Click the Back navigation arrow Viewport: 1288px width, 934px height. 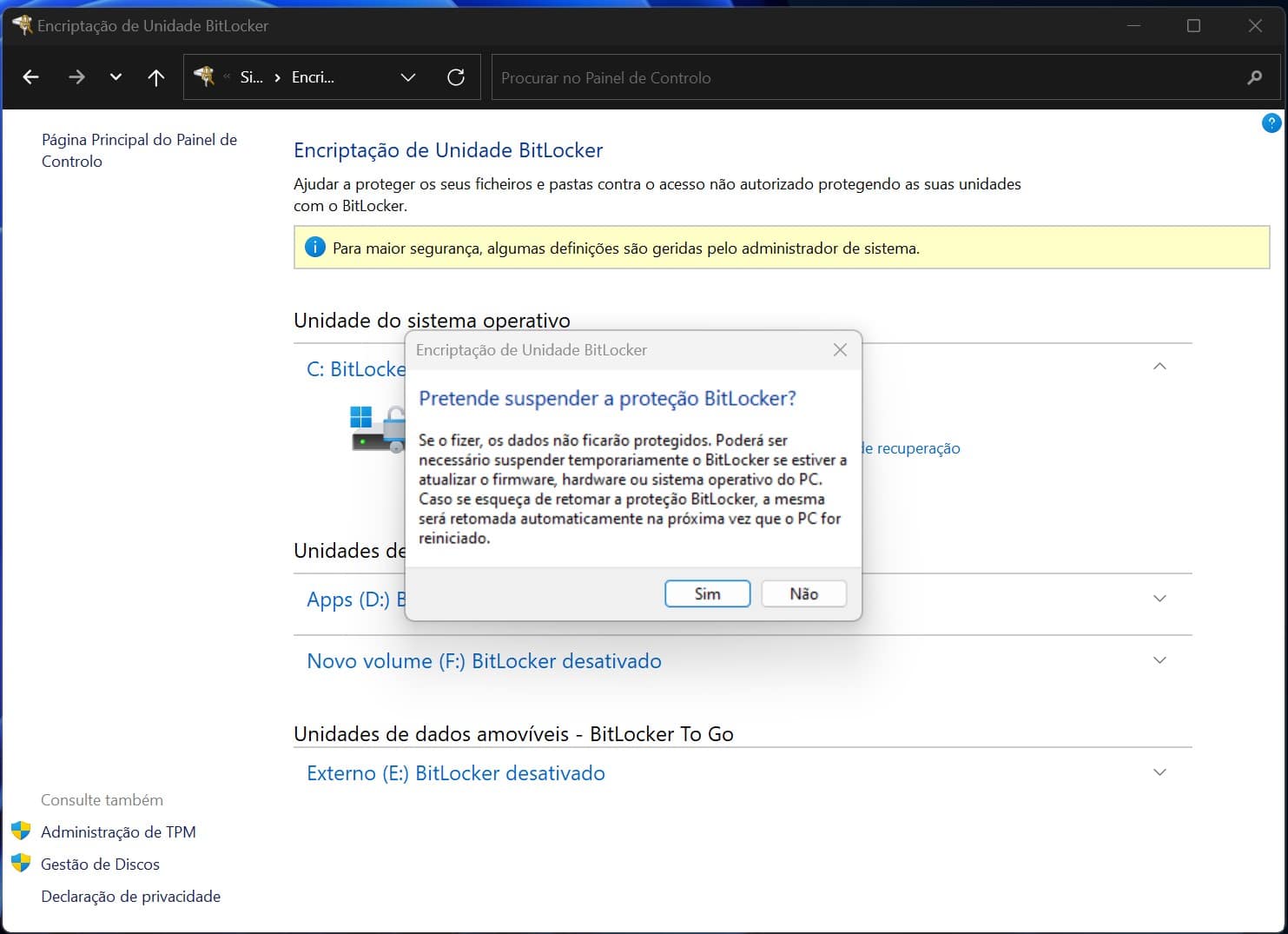(31, 77)
